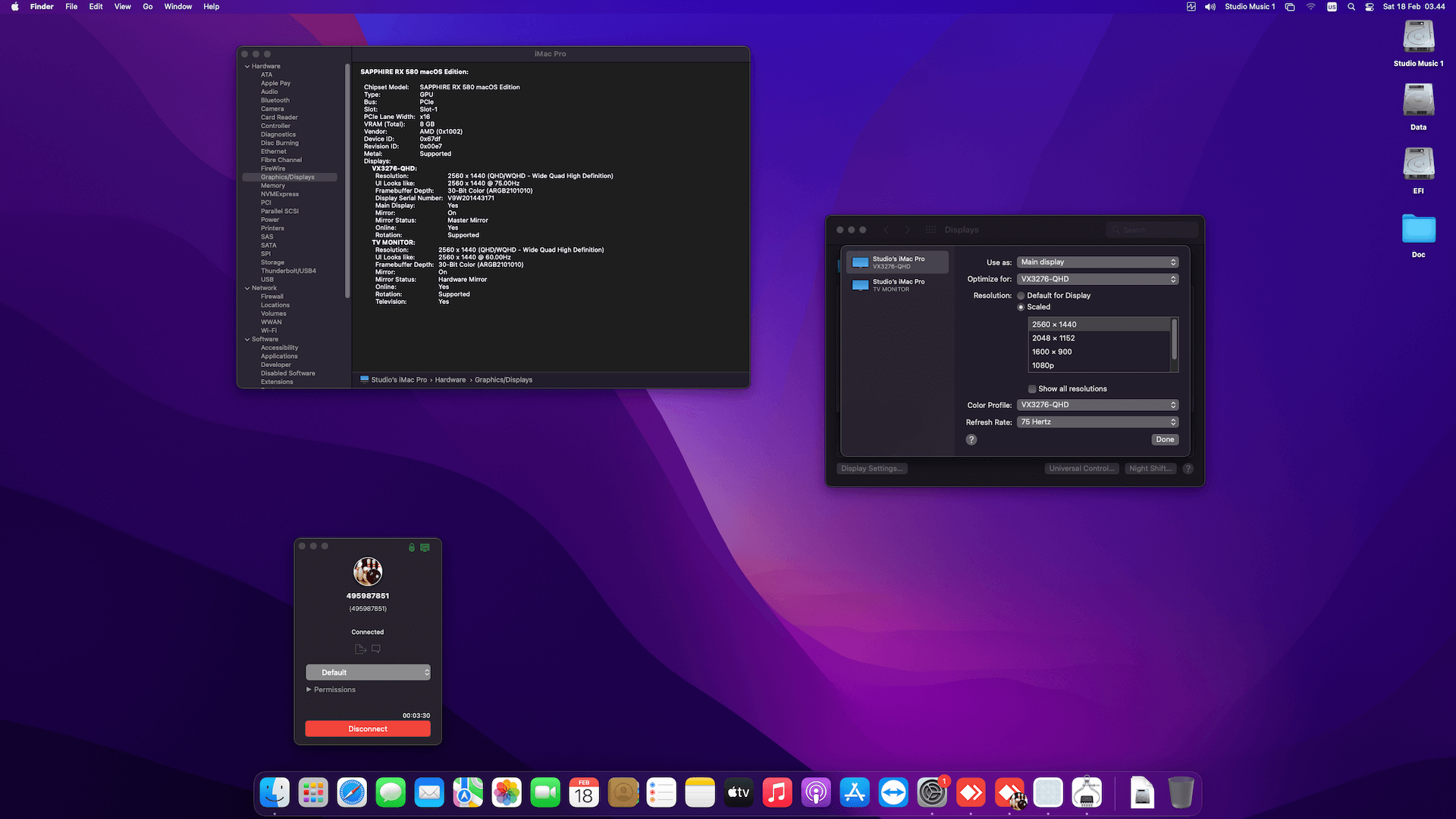Open the Go menu in the menu bar
Screen dimensions: 1456x819
(148, 6)
